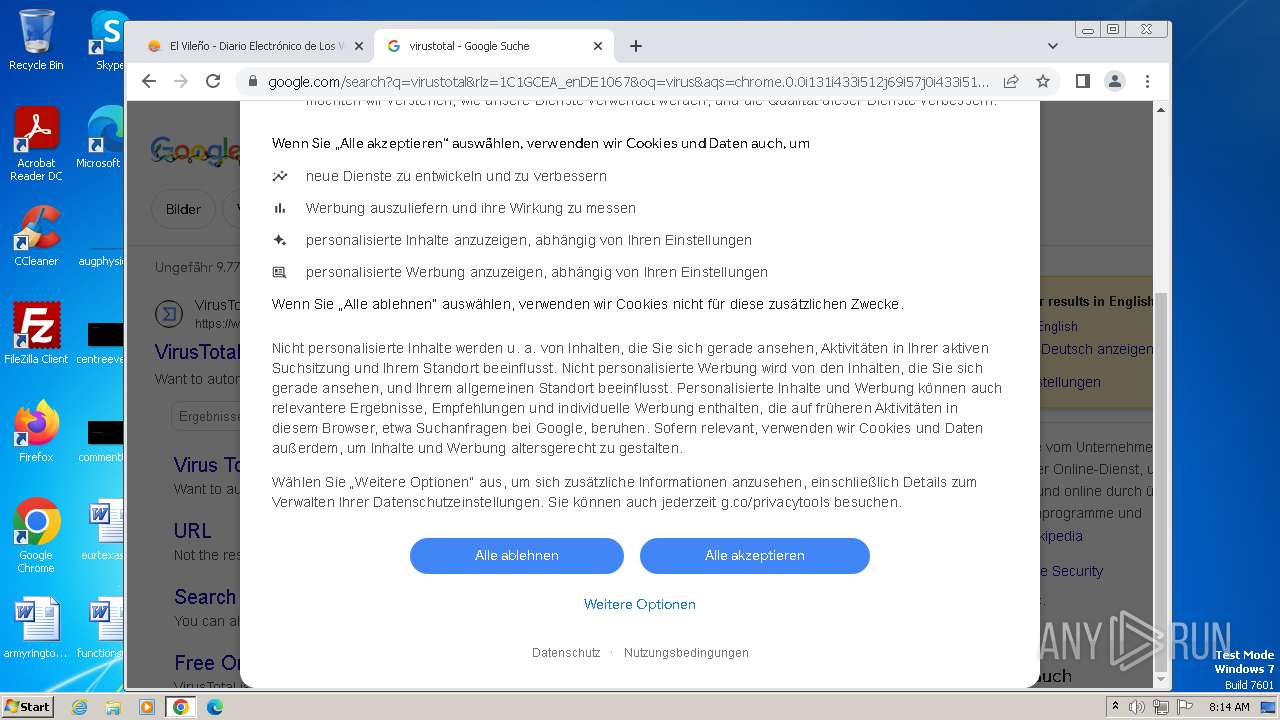Select Chrome in the taskbar

point(181,707)
